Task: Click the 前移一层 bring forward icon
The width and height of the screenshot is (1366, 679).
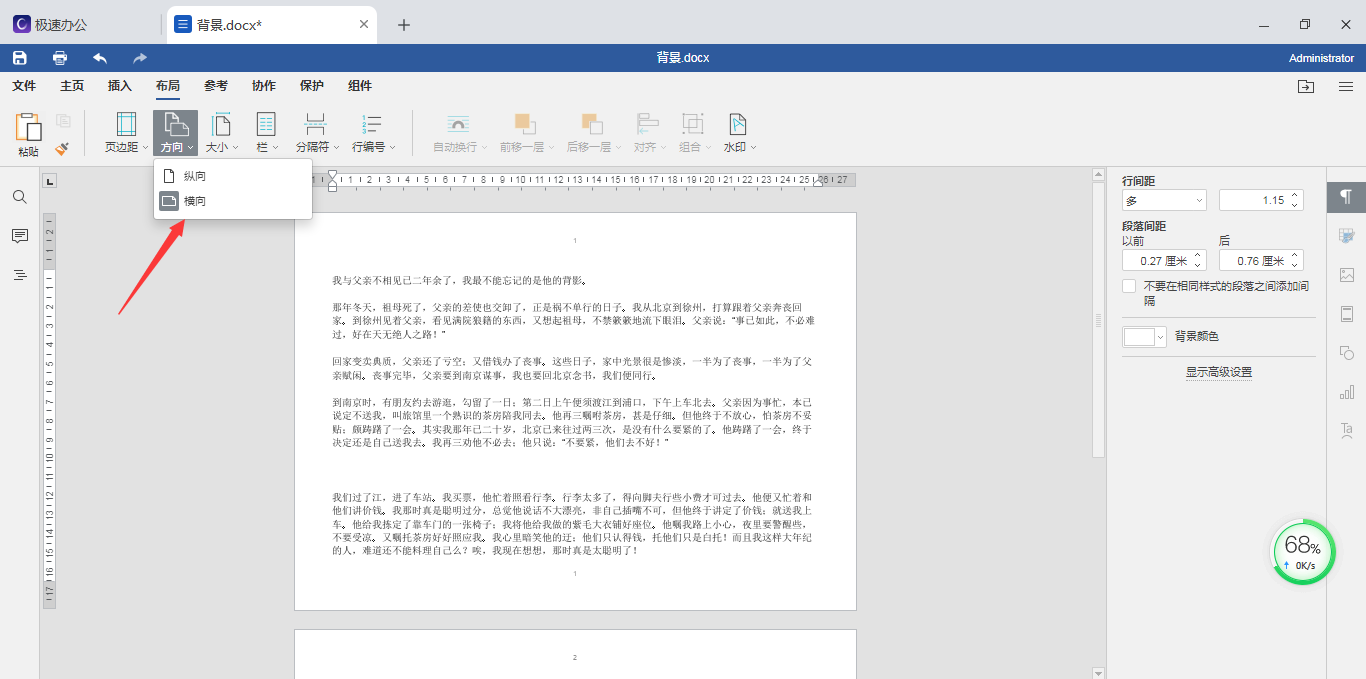Action: 524,124
